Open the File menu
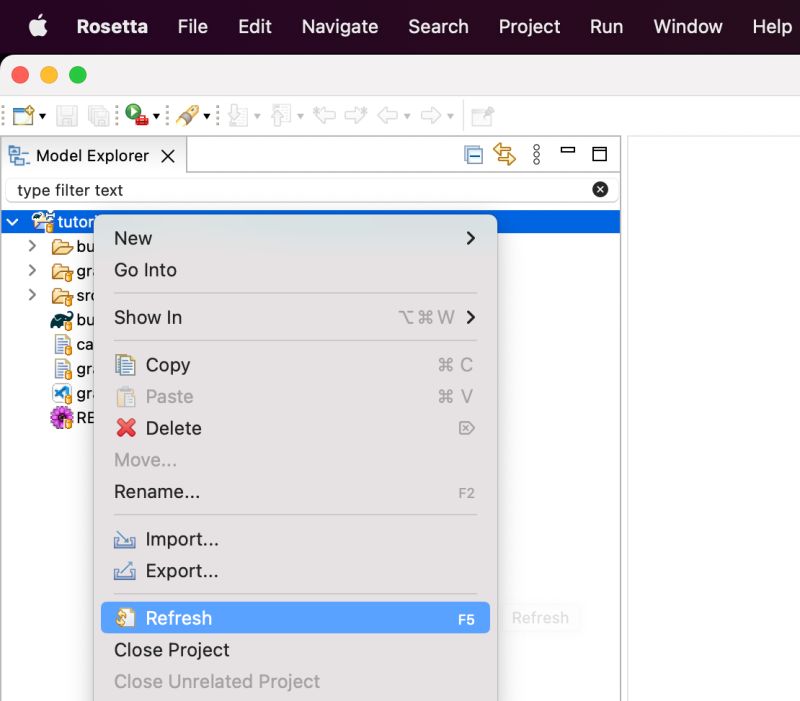 tap(193, 27)
